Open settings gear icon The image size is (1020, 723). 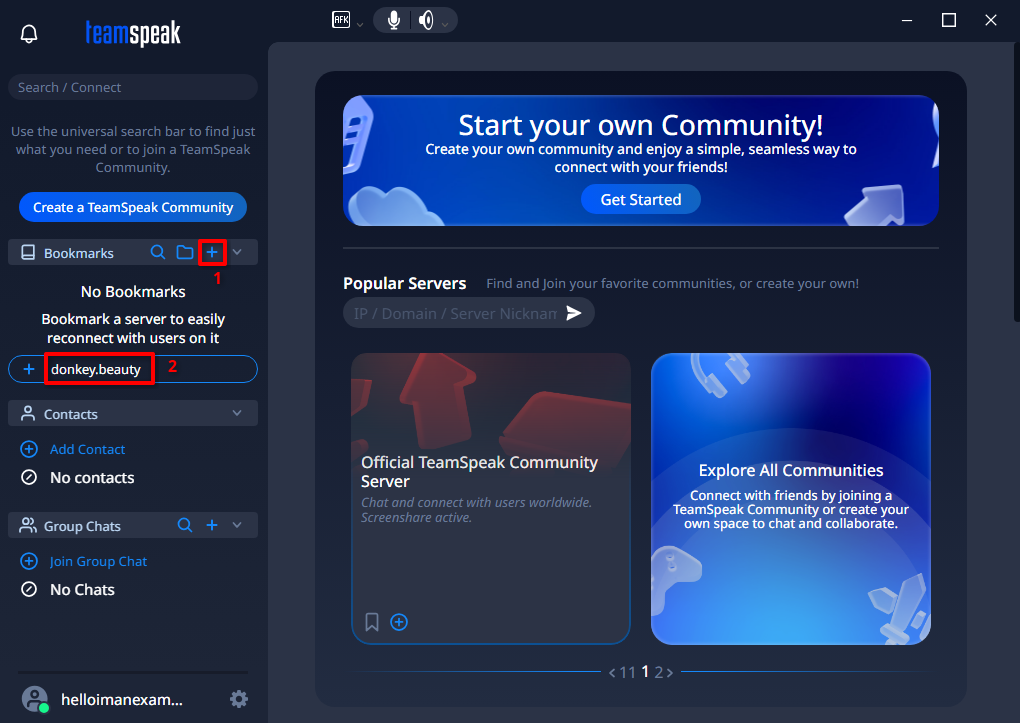[x=239, y=699]
